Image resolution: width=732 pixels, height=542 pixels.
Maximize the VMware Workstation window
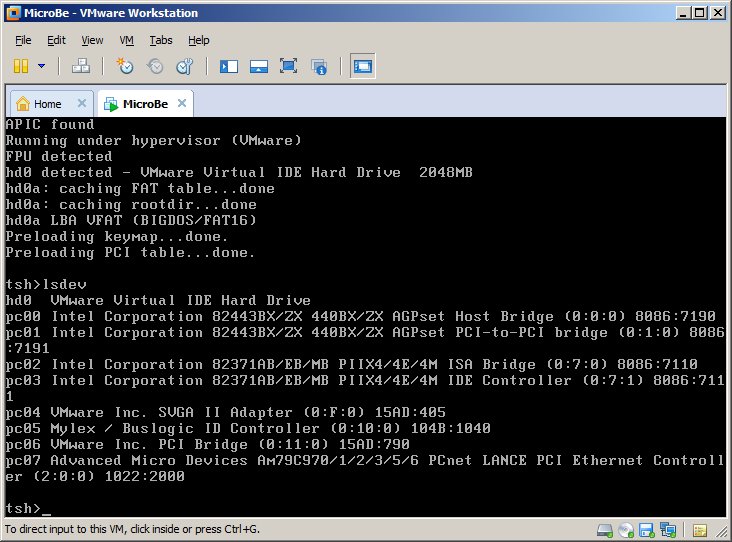pos(700,13)
